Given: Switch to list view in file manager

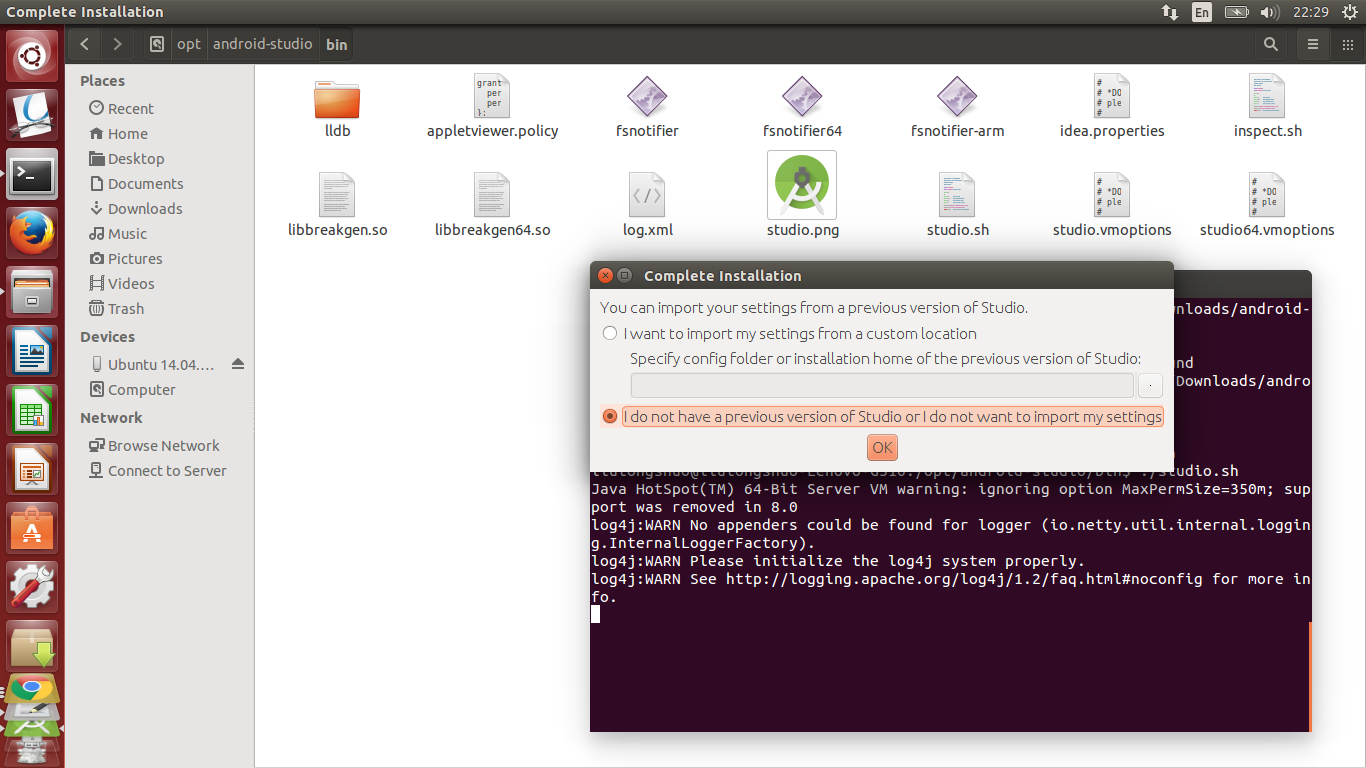Looking at the screenshot, I should (x=1313, y=44).
